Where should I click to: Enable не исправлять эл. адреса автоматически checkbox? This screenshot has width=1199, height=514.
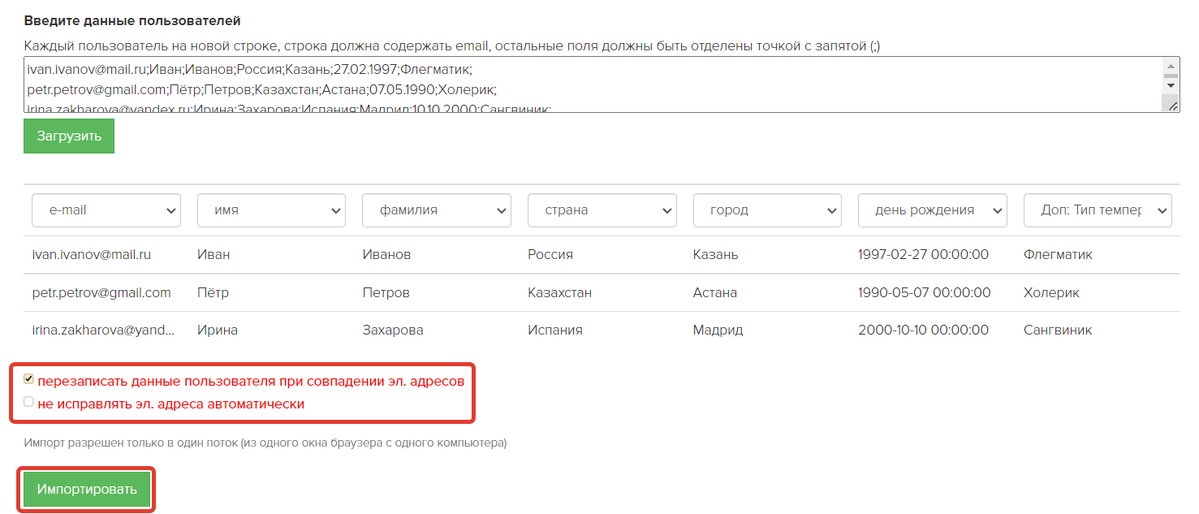[29, 402]
